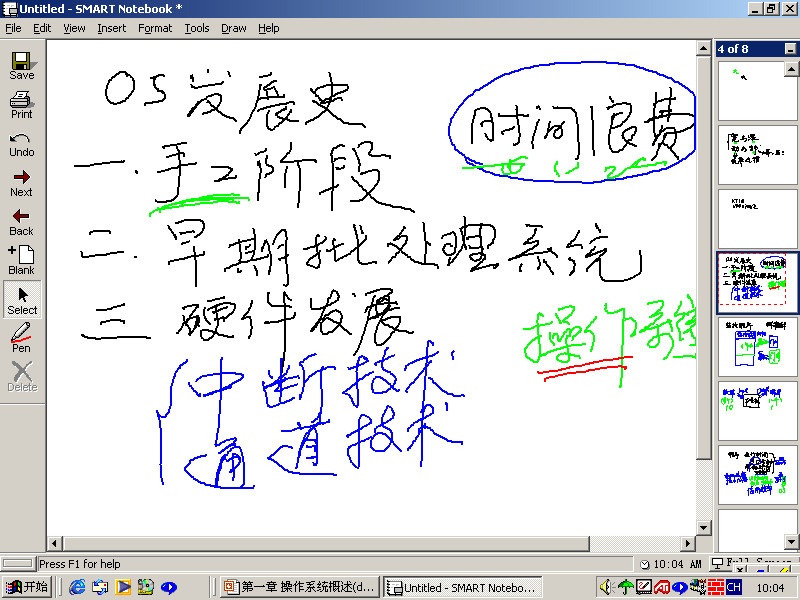Image resolution: width=800 pixels, height=600 pixels.
Task: Click the page sorter scroll up arrow
Action: [792, 68]
